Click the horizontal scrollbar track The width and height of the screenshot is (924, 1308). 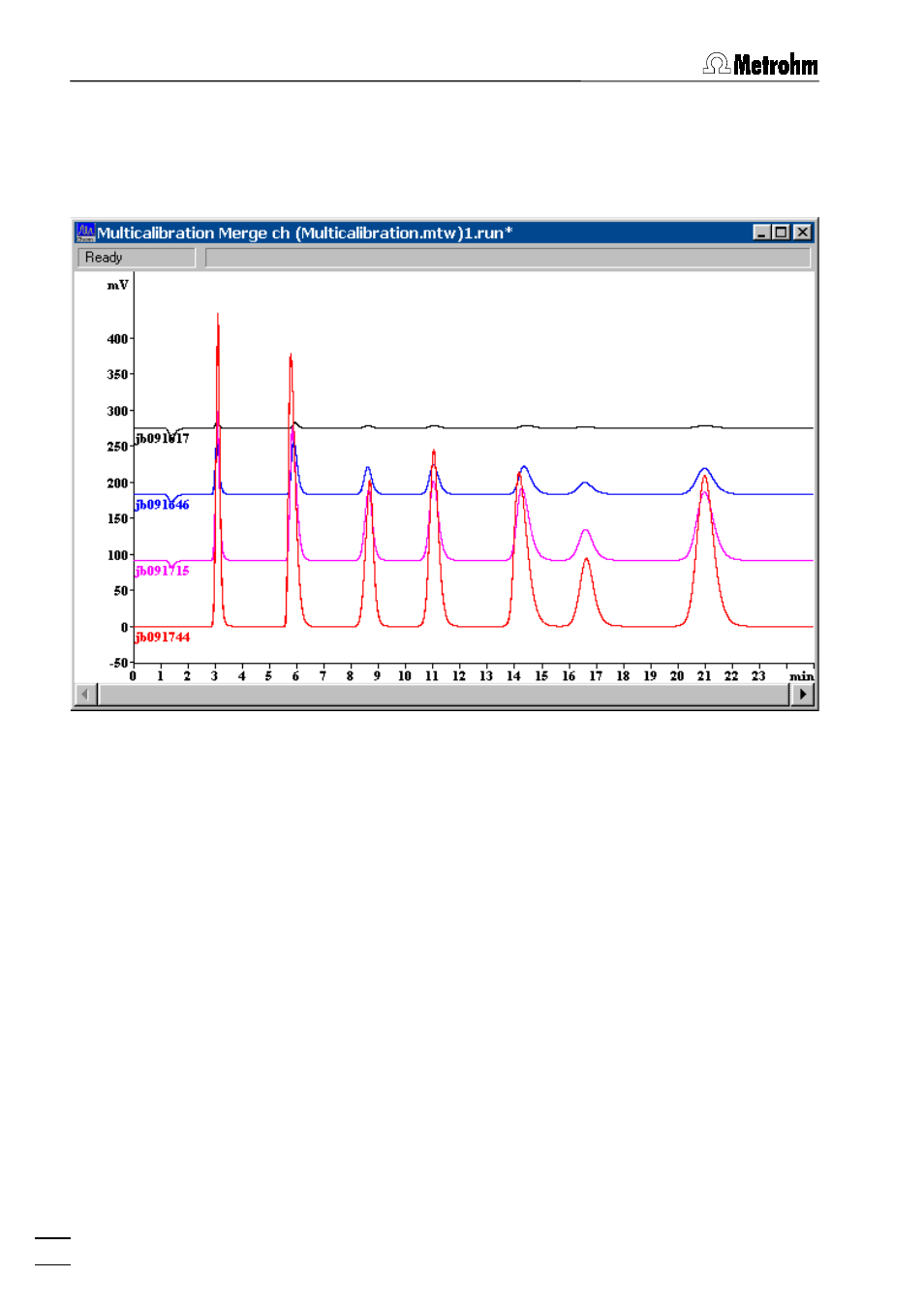444,694
